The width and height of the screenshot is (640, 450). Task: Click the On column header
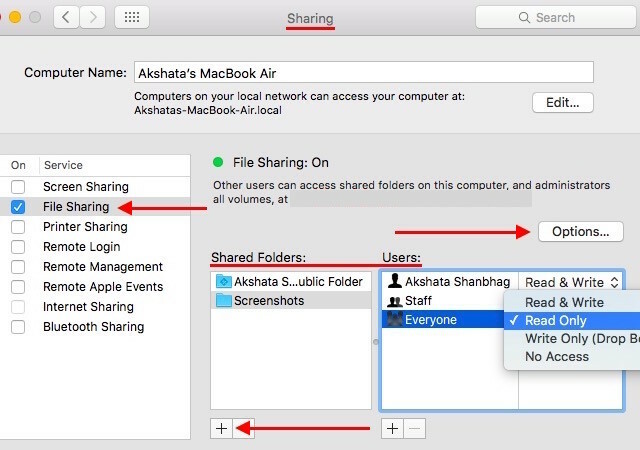(x=18, y=165)
